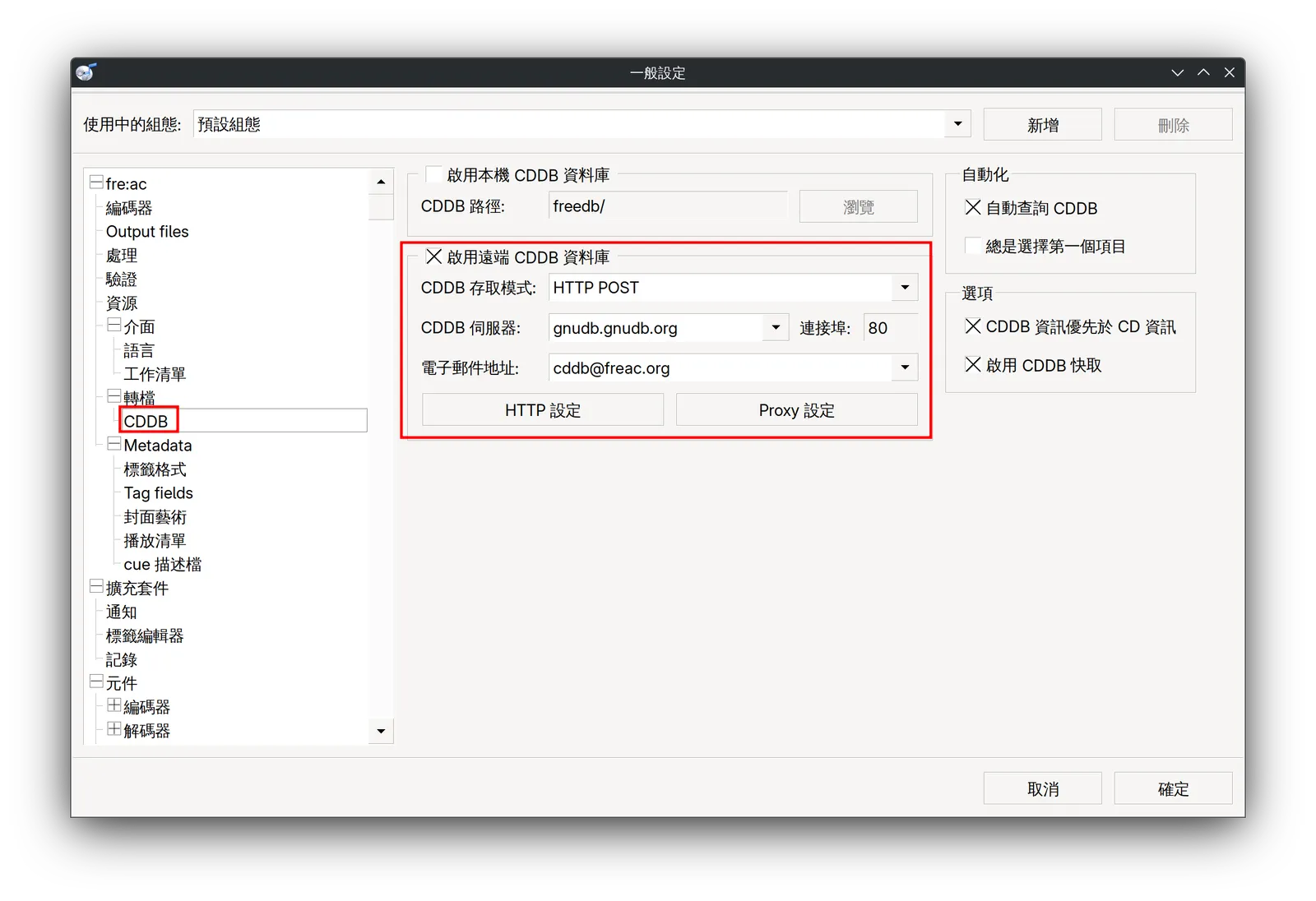Screen dimensions: 1316x901
Task: Select Output files in the settings tree
Action: [147, 232]
